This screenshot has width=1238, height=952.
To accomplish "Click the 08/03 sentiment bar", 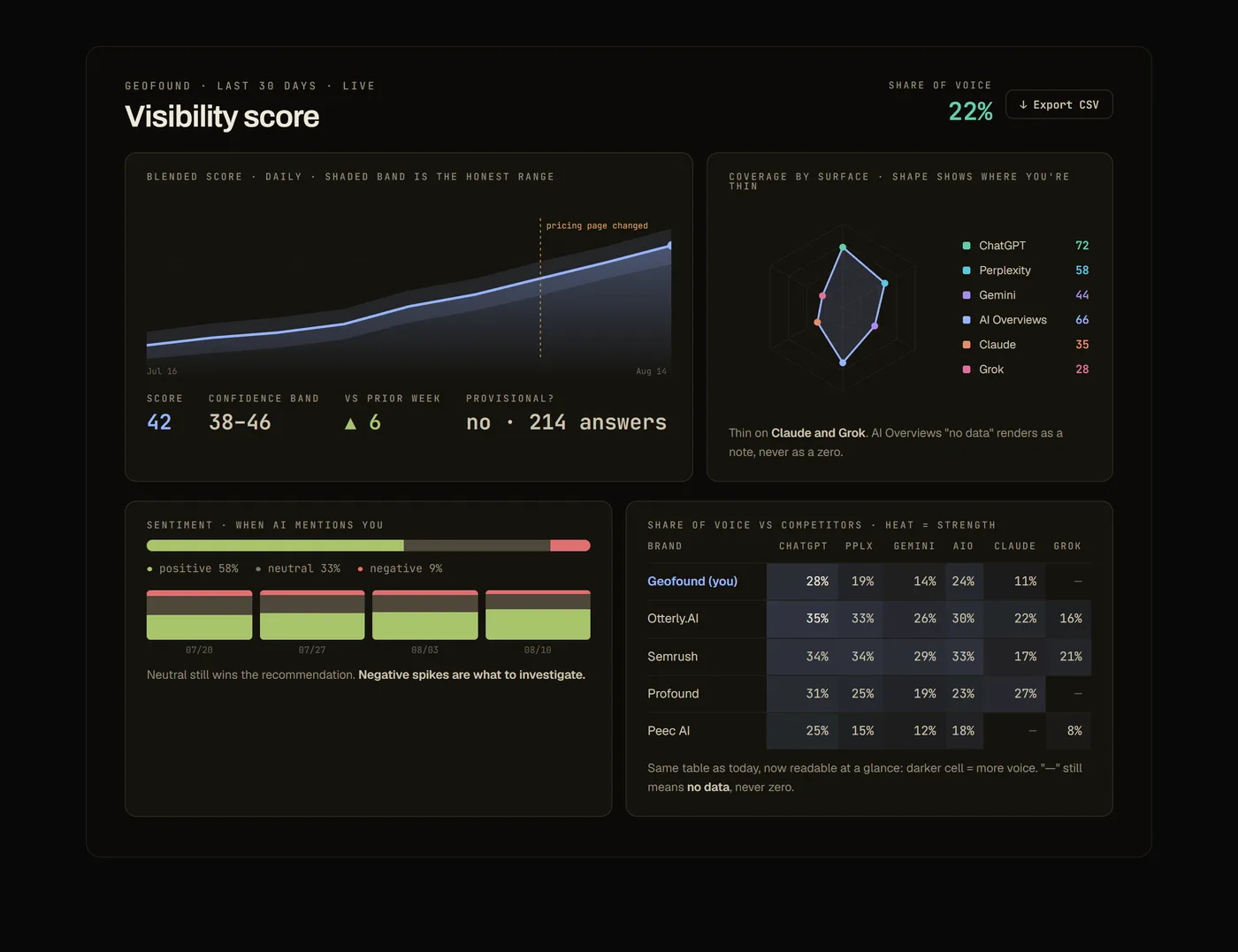I will point(425,615).
